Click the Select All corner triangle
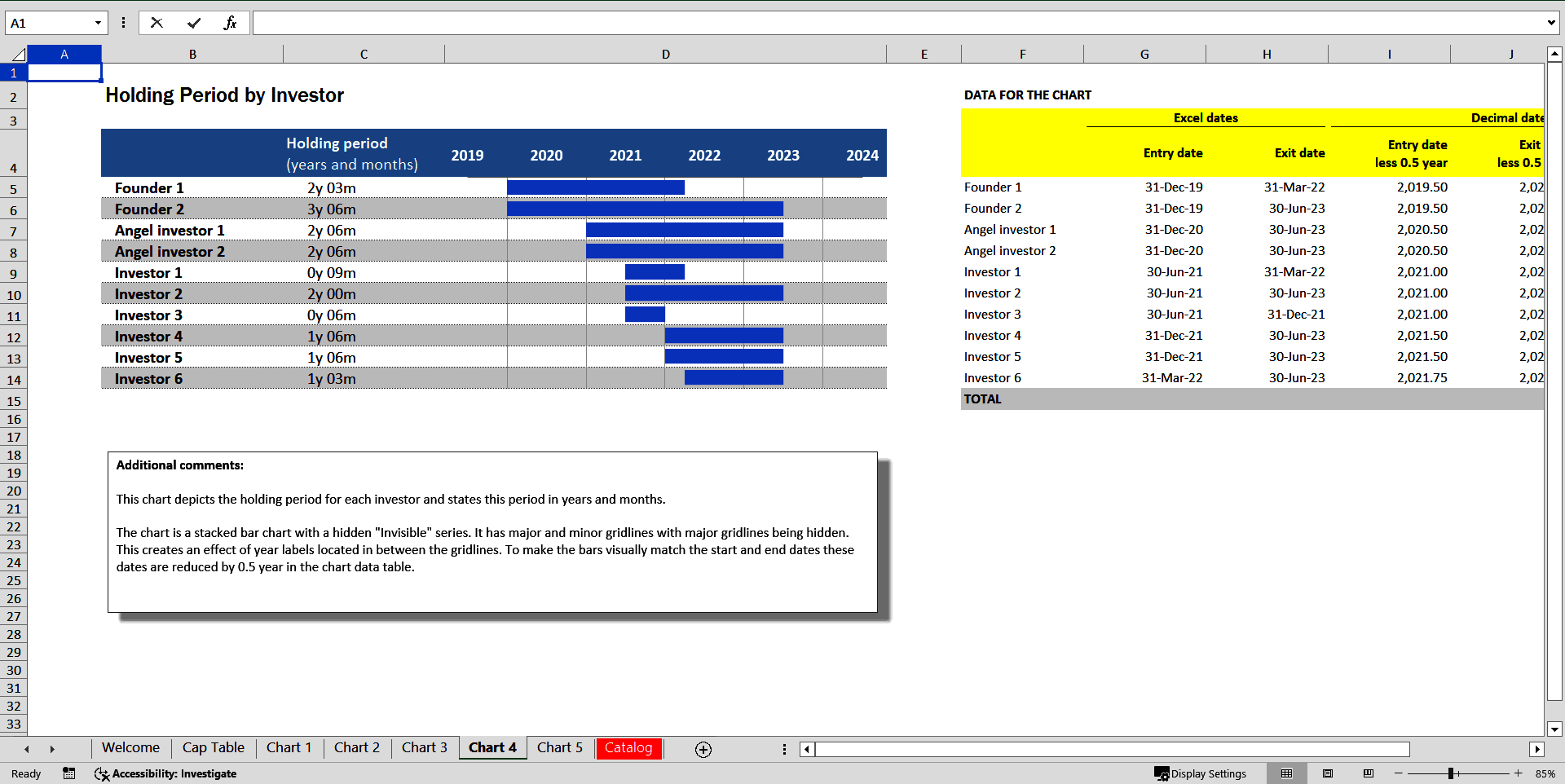 click(19, 55)
